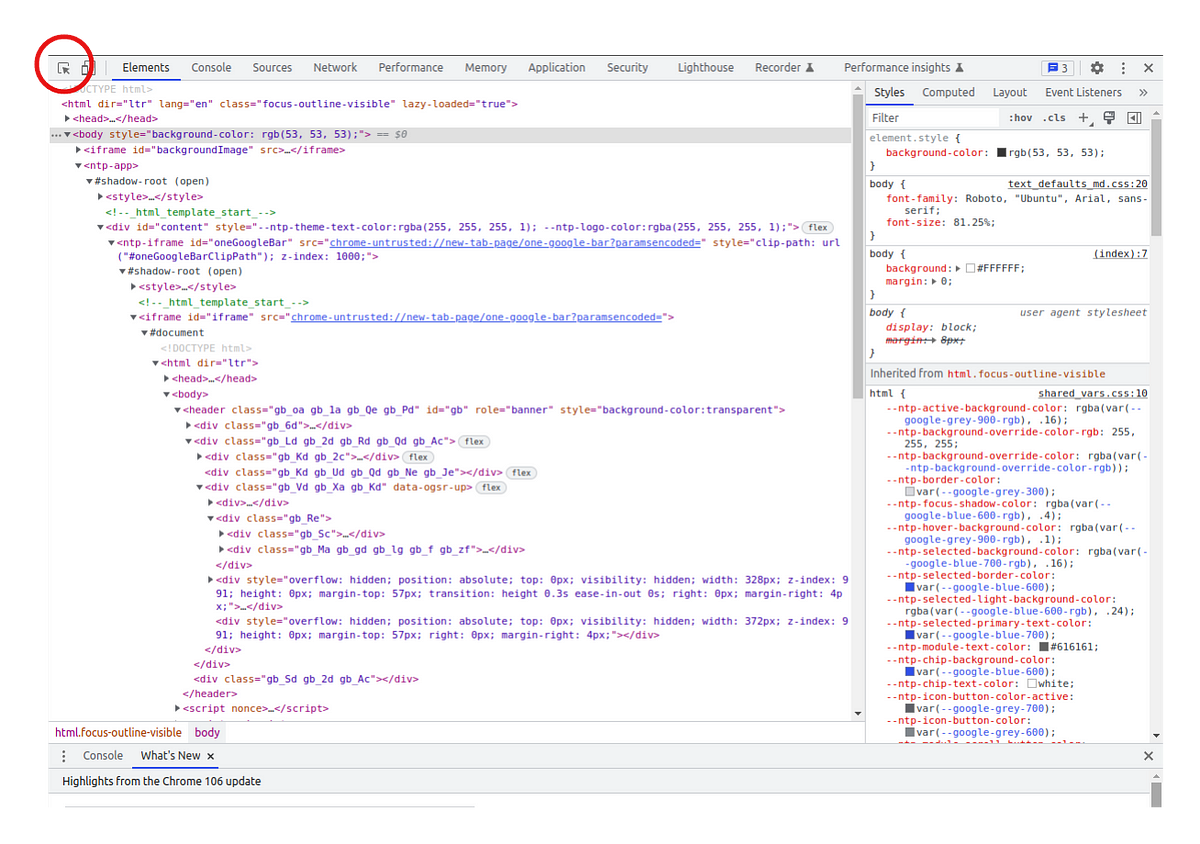The width and height of the screenshot is (1200, 844).
Task: Open the Performance tab
Action: click(411, 68)
